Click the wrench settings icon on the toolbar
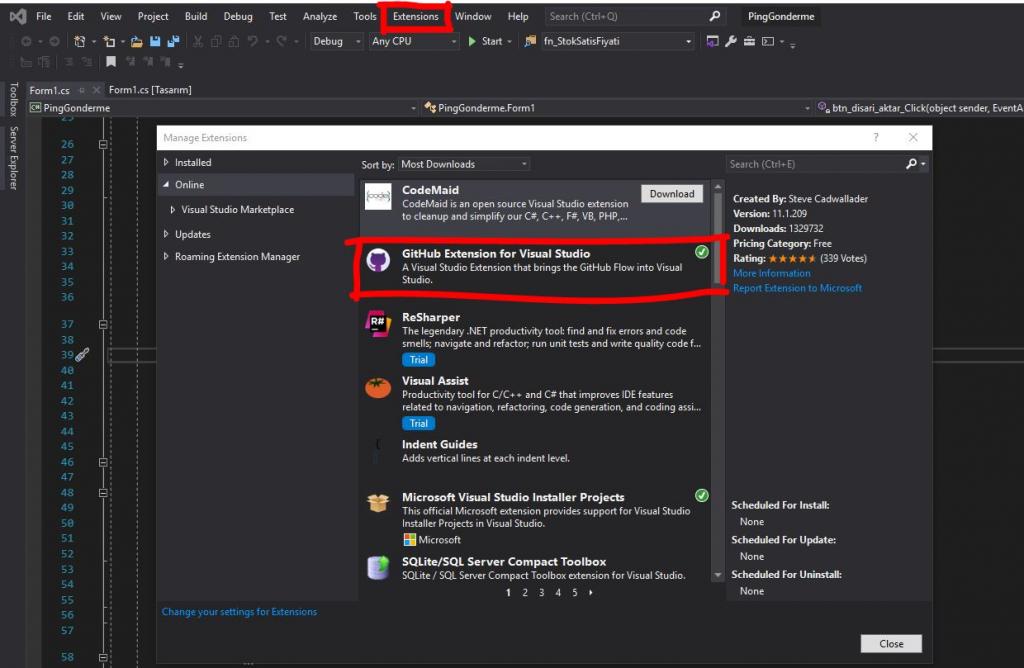Image resolution: width=1024 pixels, height=668 pixels. [x=731, y=43]
